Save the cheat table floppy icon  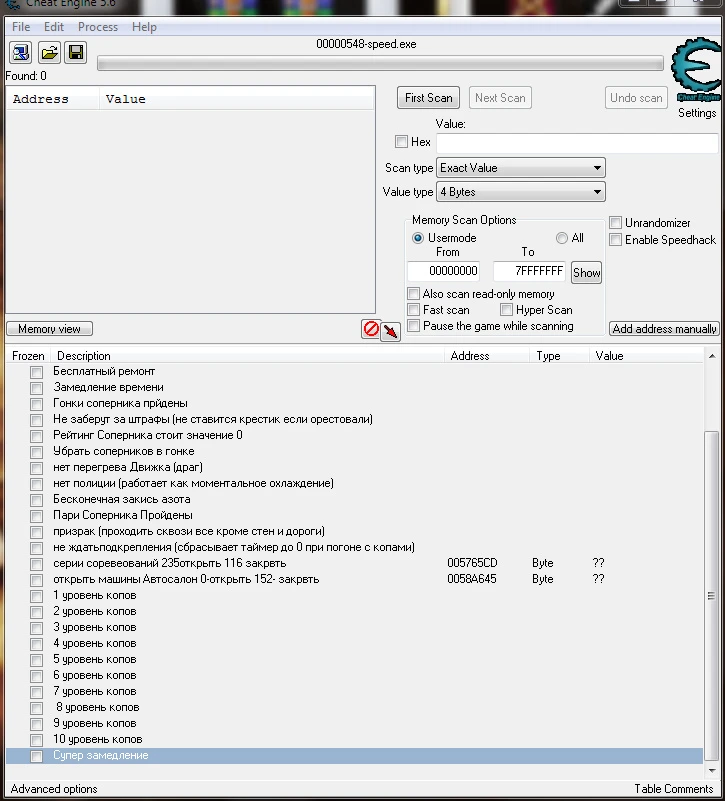[76, 52]
